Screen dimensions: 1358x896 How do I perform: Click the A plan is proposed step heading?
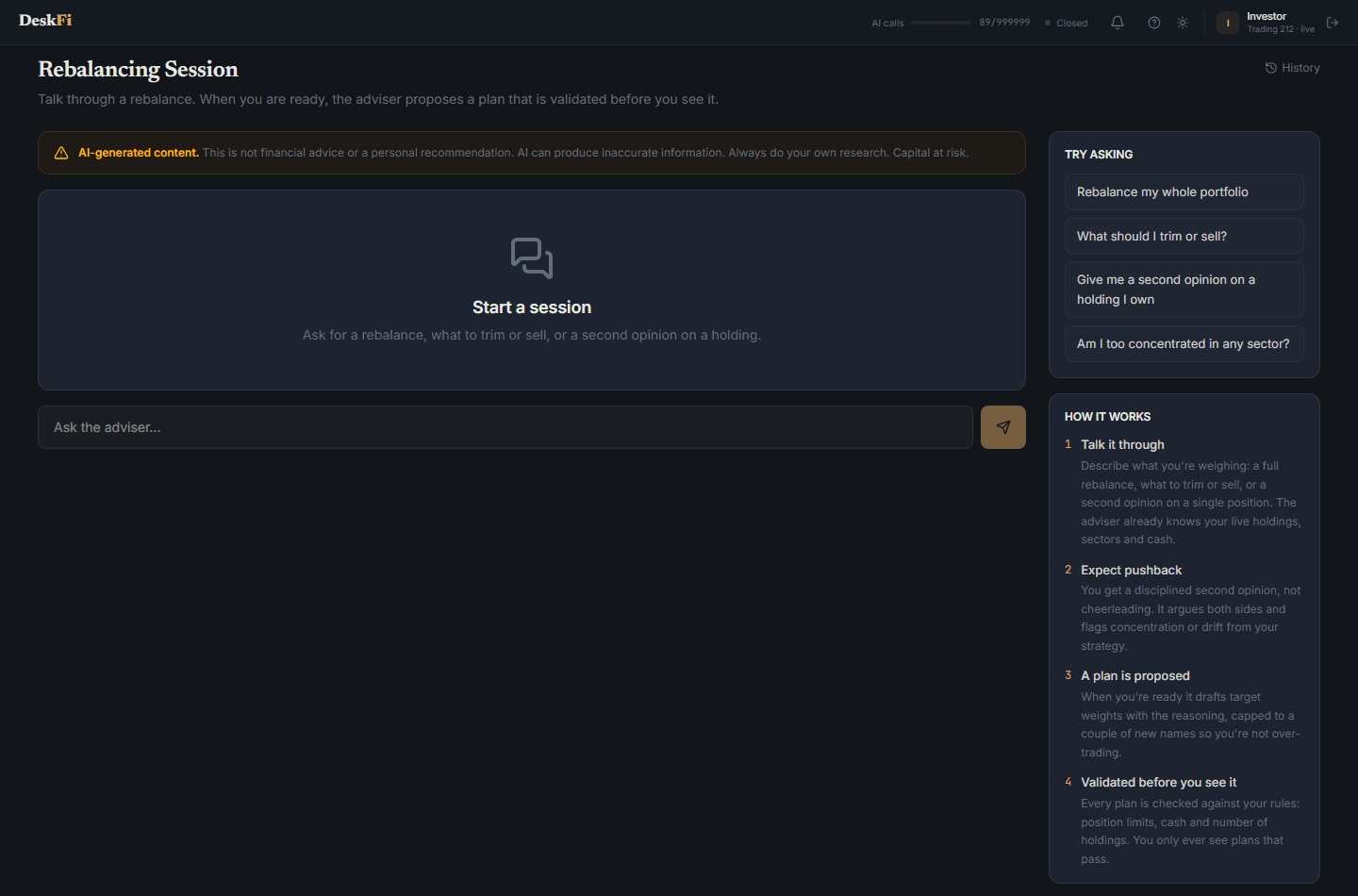(x=1135, y=675)
